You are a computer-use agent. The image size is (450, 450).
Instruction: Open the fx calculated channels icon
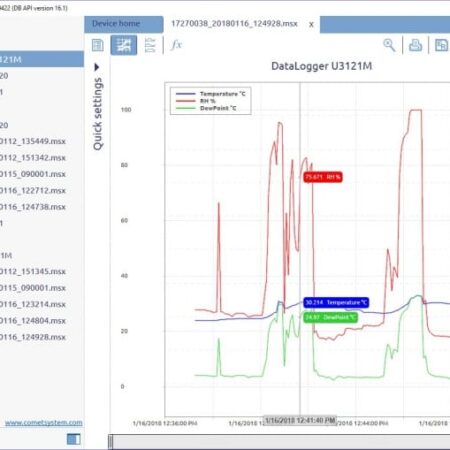coord(176,45)
